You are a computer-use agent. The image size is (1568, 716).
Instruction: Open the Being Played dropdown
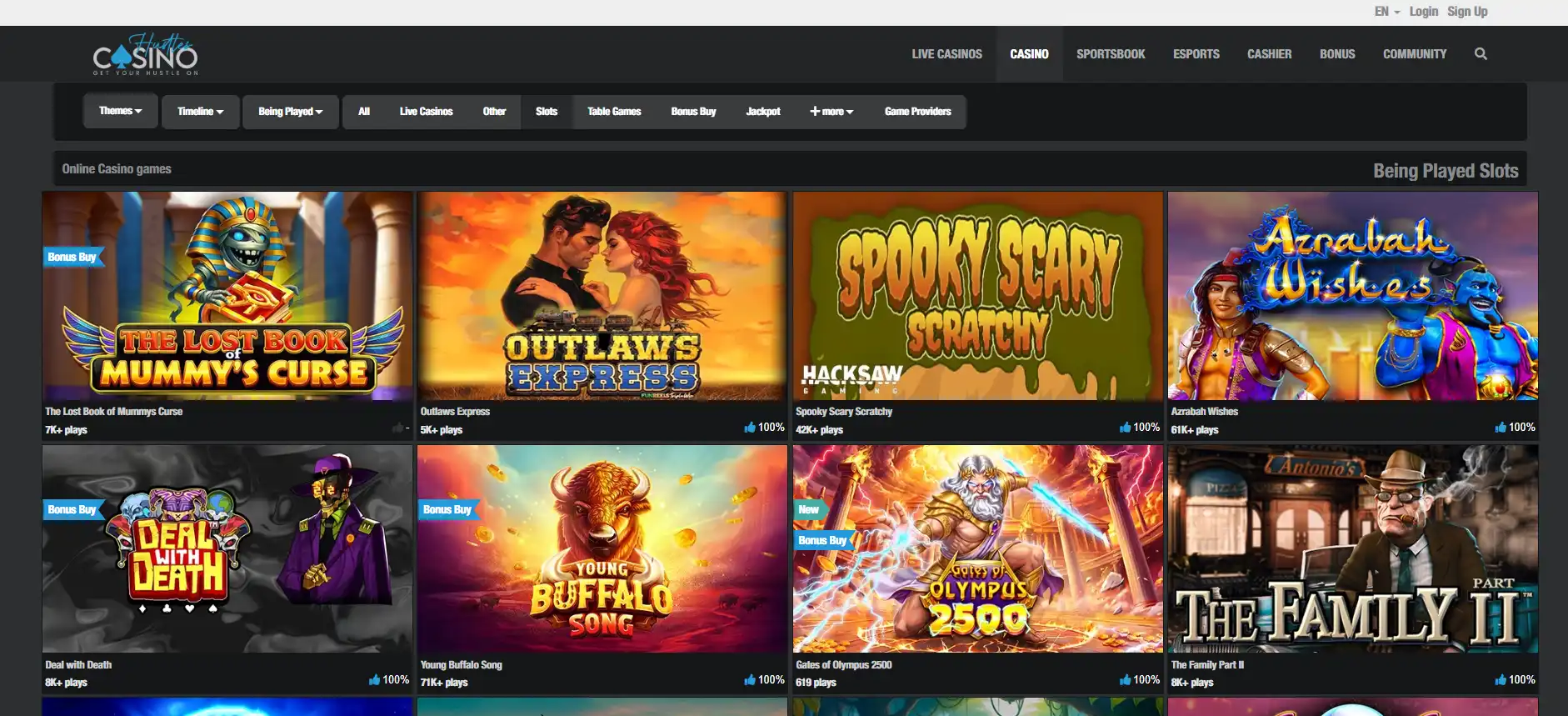(x=291, y=111)
